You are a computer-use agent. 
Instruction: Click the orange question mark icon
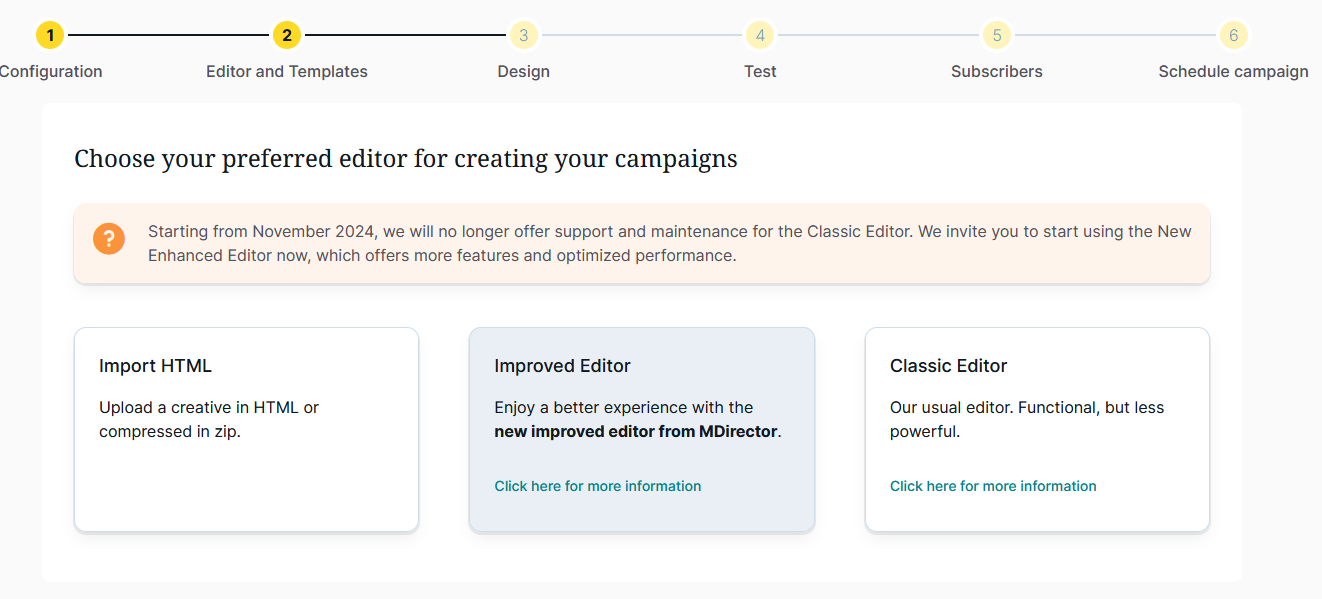pos(109,239)
